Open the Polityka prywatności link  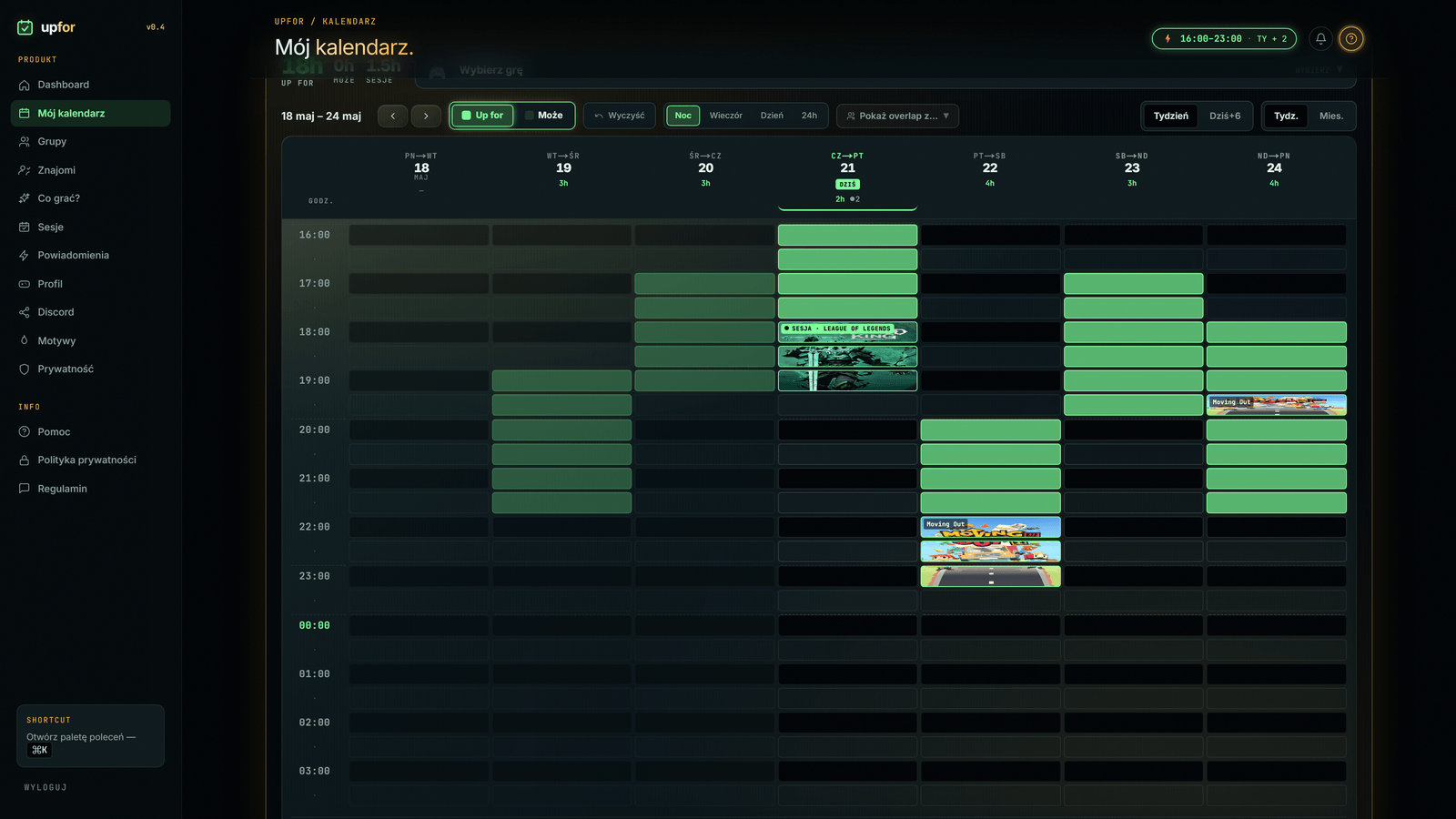(x=90, y=460)
